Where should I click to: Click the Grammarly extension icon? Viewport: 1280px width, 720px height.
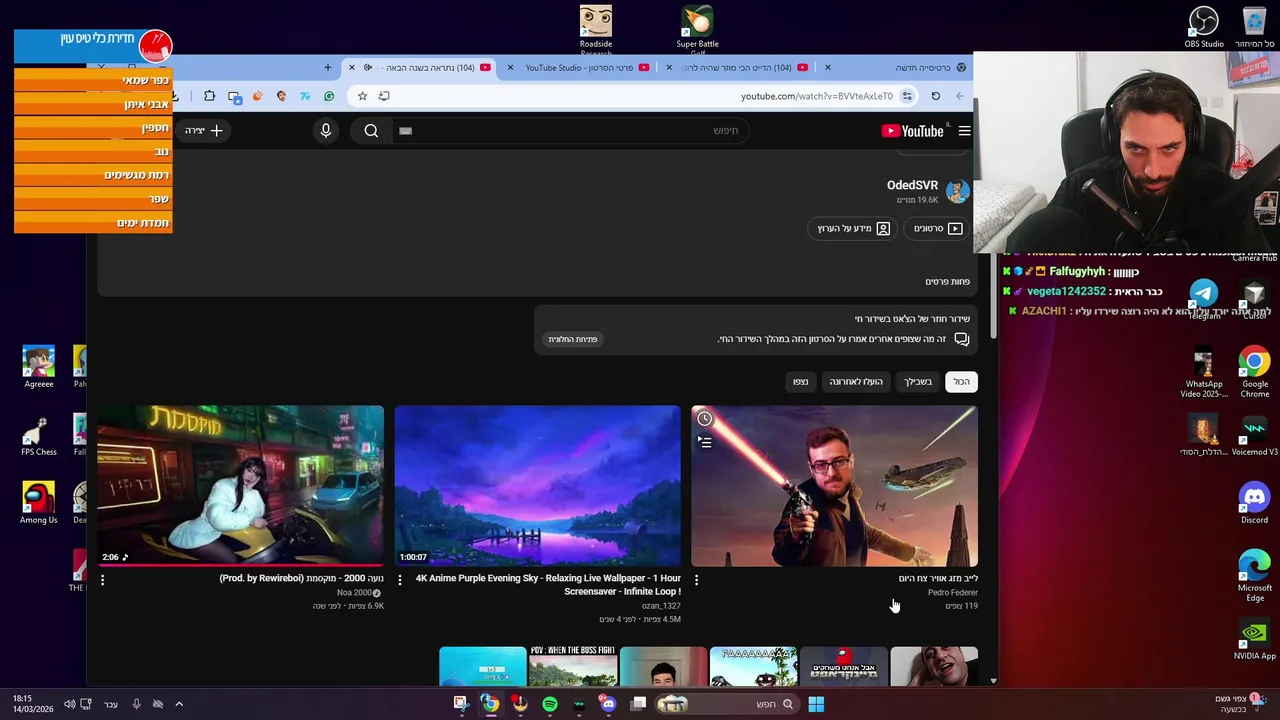point(329,96)
